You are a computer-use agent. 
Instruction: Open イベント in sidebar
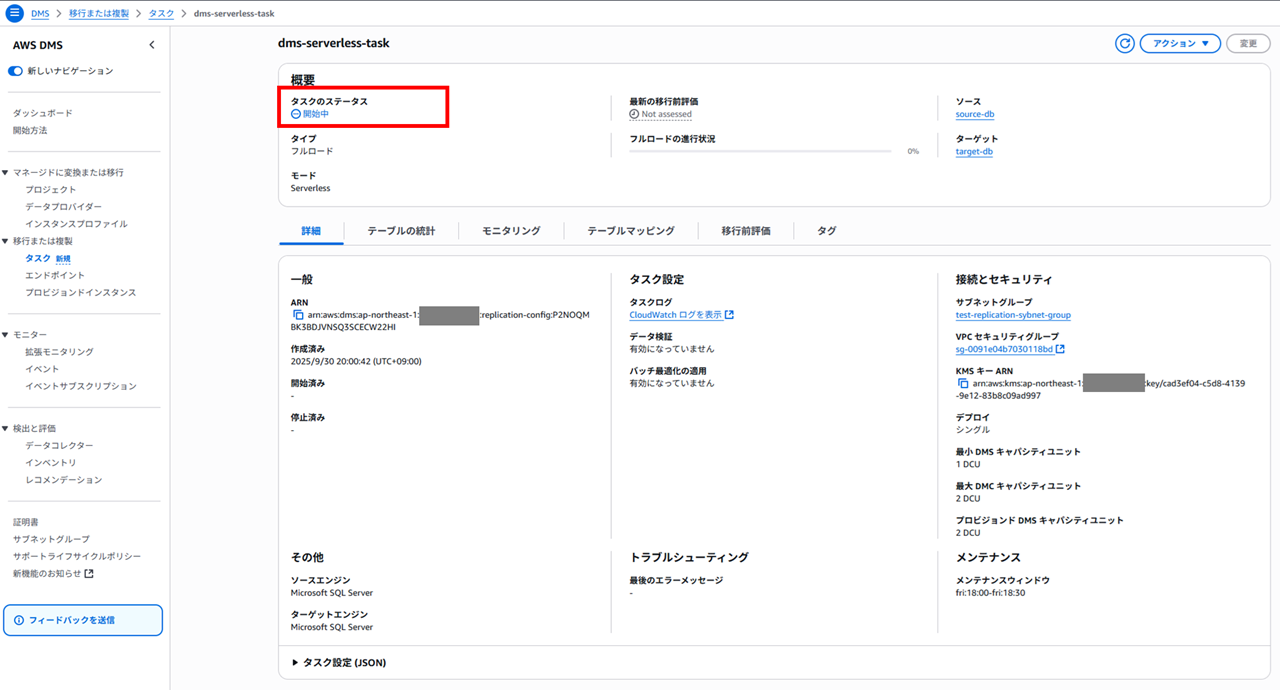(x=42, y=369)
